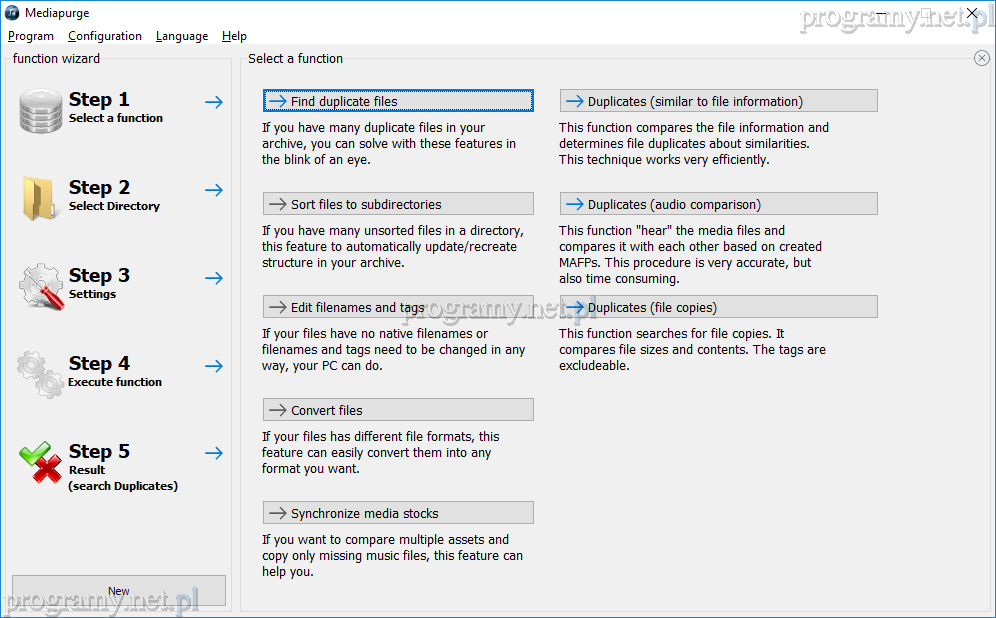
Task: Close the Select a function panel
Action: pyautogui.click(x=981, y=59)
